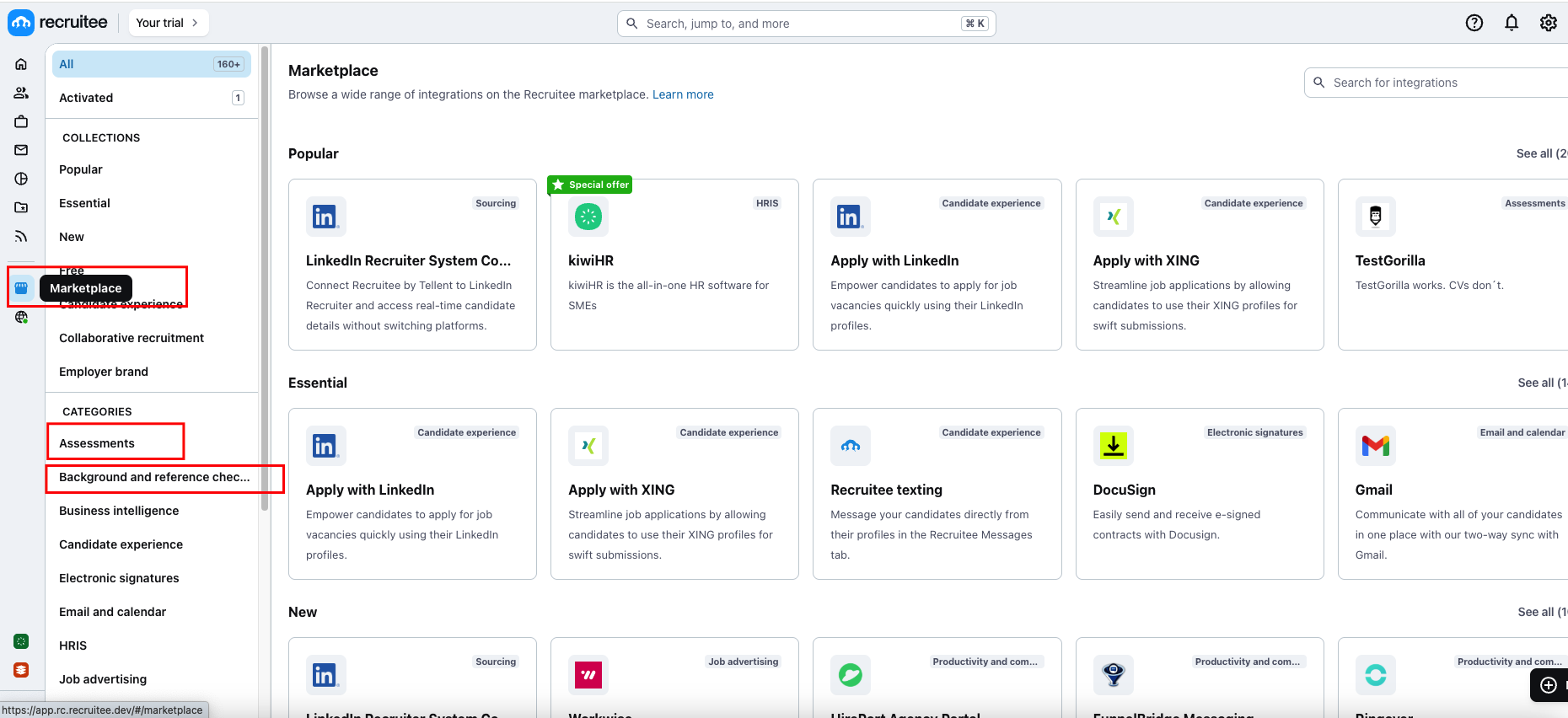View Reports via pie chart icon
The width and height of the screenshot is (1568, 718).
[x=21, y=179]
